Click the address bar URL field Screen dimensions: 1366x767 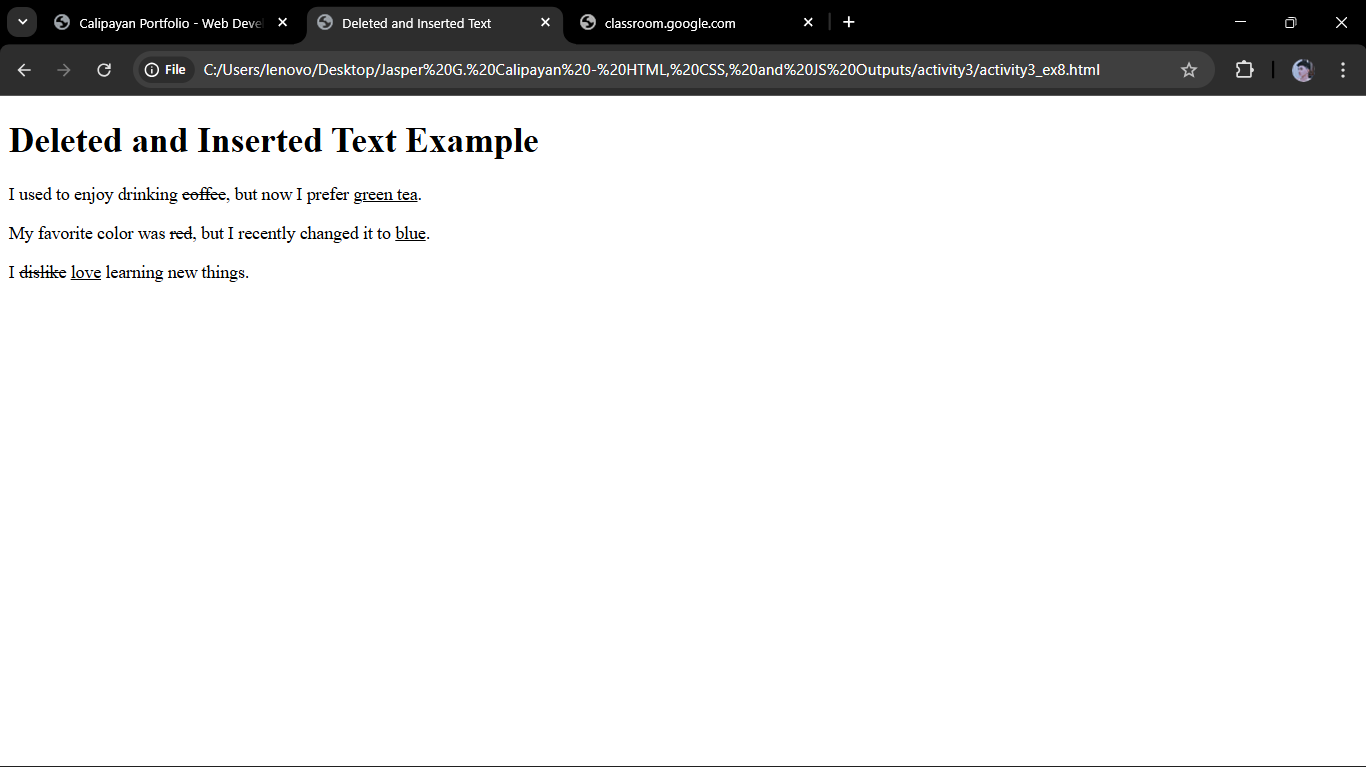(650, 70)
